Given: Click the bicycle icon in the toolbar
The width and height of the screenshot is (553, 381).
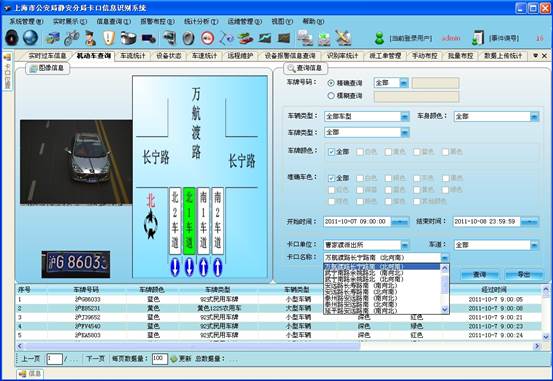Looking at the screenshot, I should click(x=72, y=38).
